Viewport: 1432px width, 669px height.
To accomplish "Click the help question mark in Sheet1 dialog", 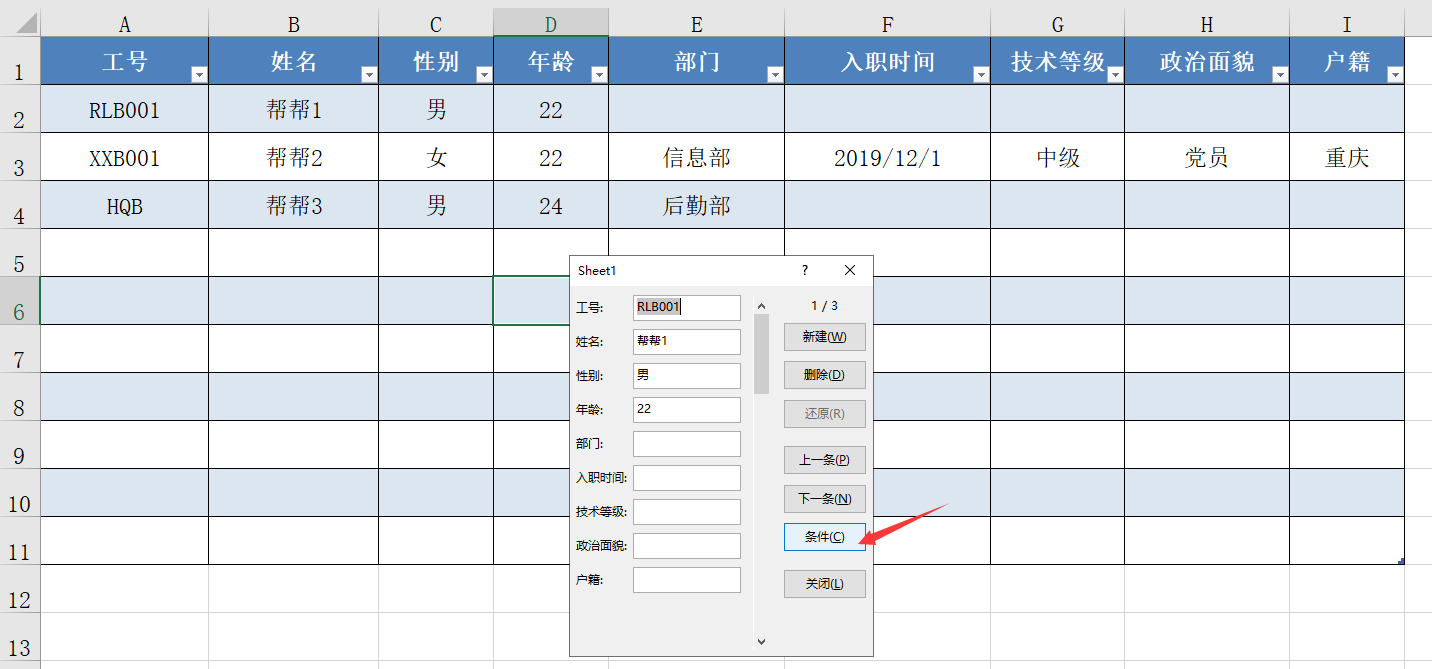I will pos(805,271).
